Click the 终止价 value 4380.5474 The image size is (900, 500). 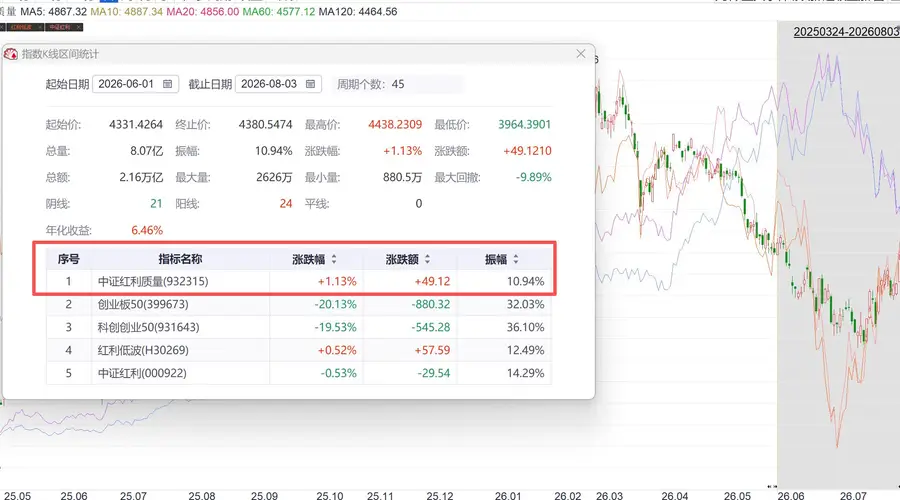(x=266, y=125)
